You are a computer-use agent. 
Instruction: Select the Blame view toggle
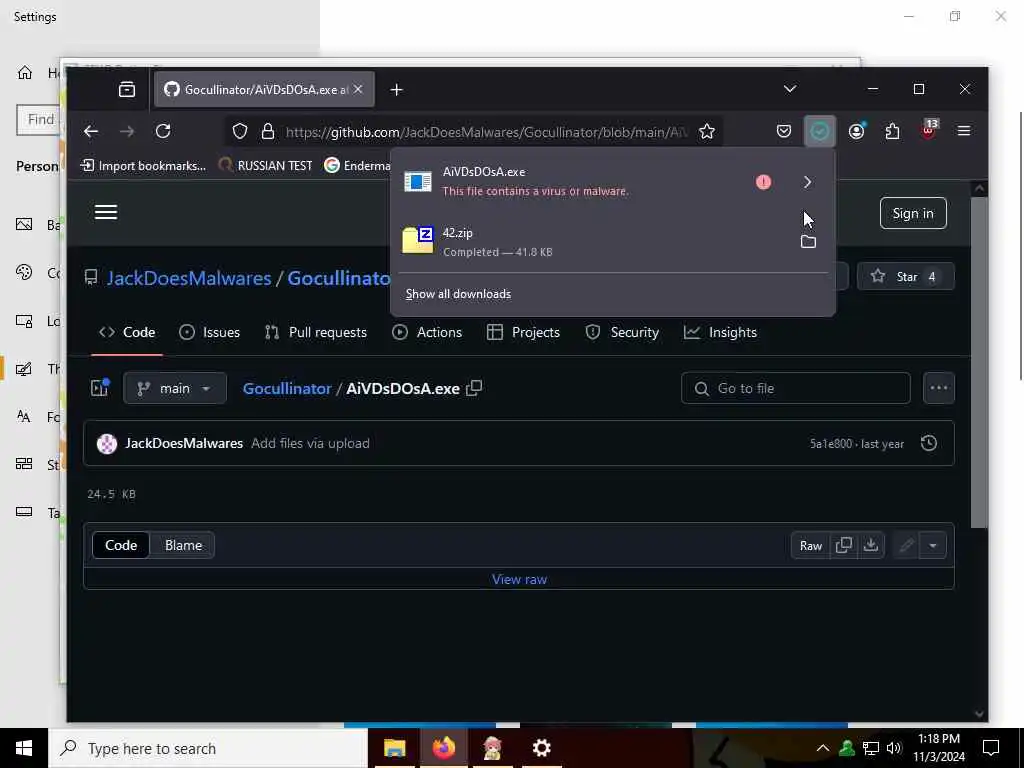pos(184,545)
